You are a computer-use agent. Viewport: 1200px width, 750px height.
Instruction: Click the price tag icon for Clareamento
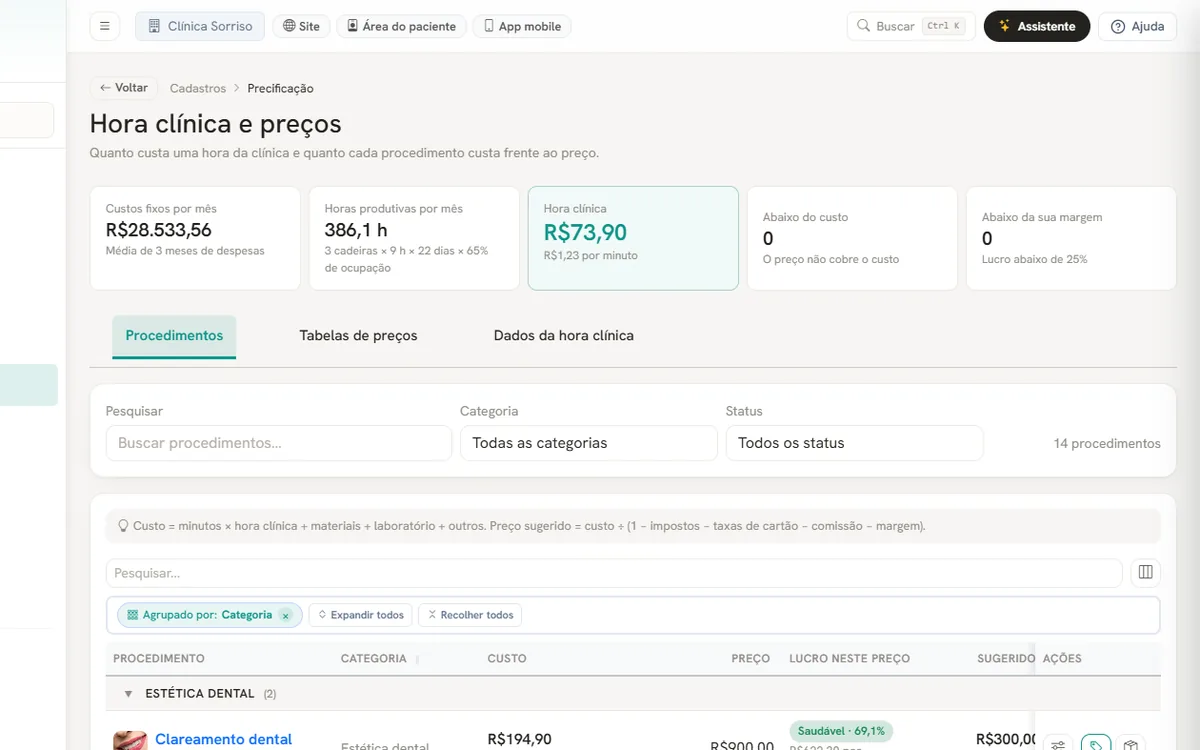pyautogui.click(x=1096, y=744)
